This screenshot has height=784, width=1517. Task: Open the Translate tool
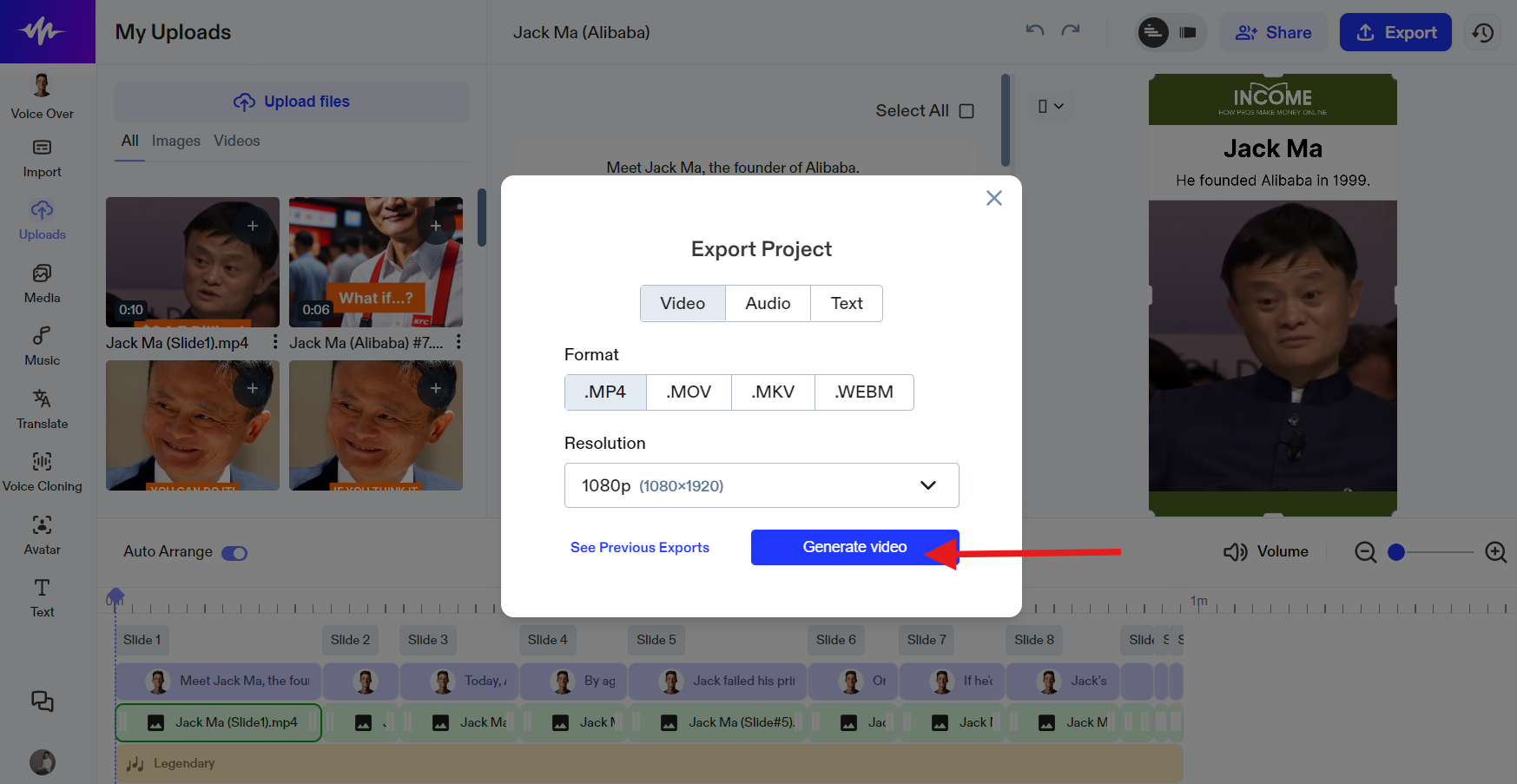click(42, 410)
